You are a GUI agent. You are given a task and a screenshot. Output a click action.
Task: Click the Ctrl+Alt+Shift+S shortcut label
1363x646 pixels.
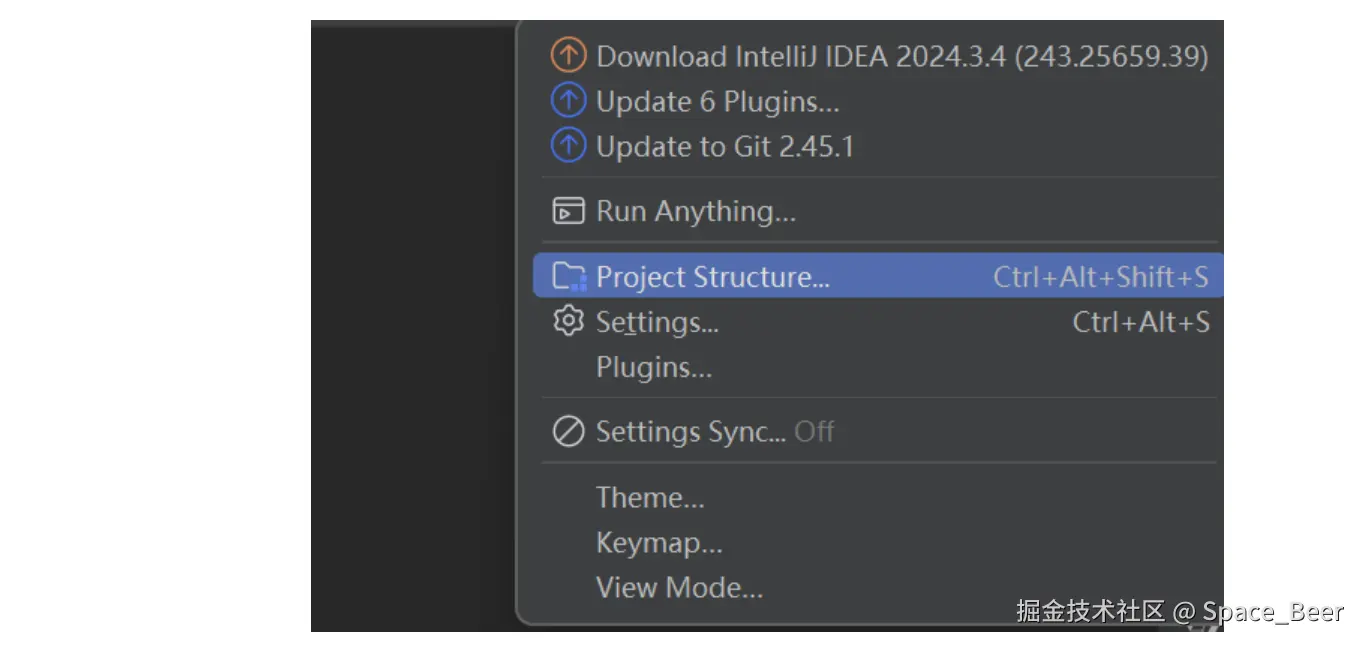coord(1100,277)
